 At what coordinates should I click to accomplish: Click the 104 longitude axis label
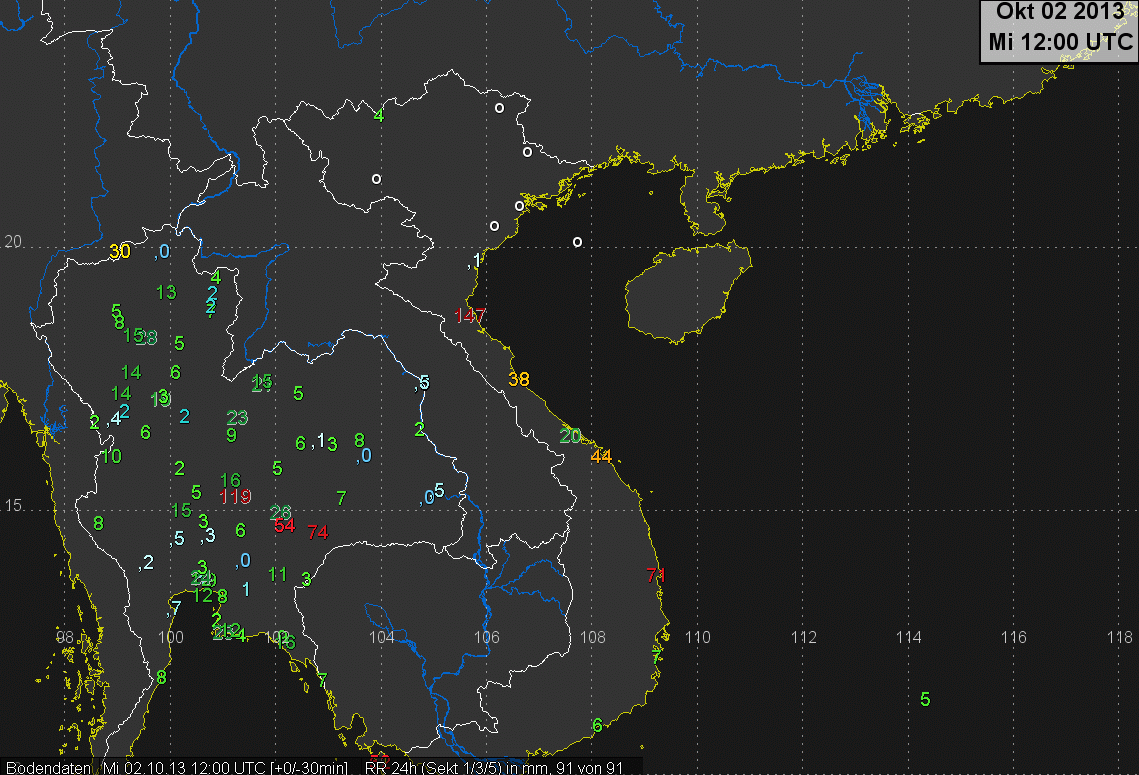click(x=381, y=637)
